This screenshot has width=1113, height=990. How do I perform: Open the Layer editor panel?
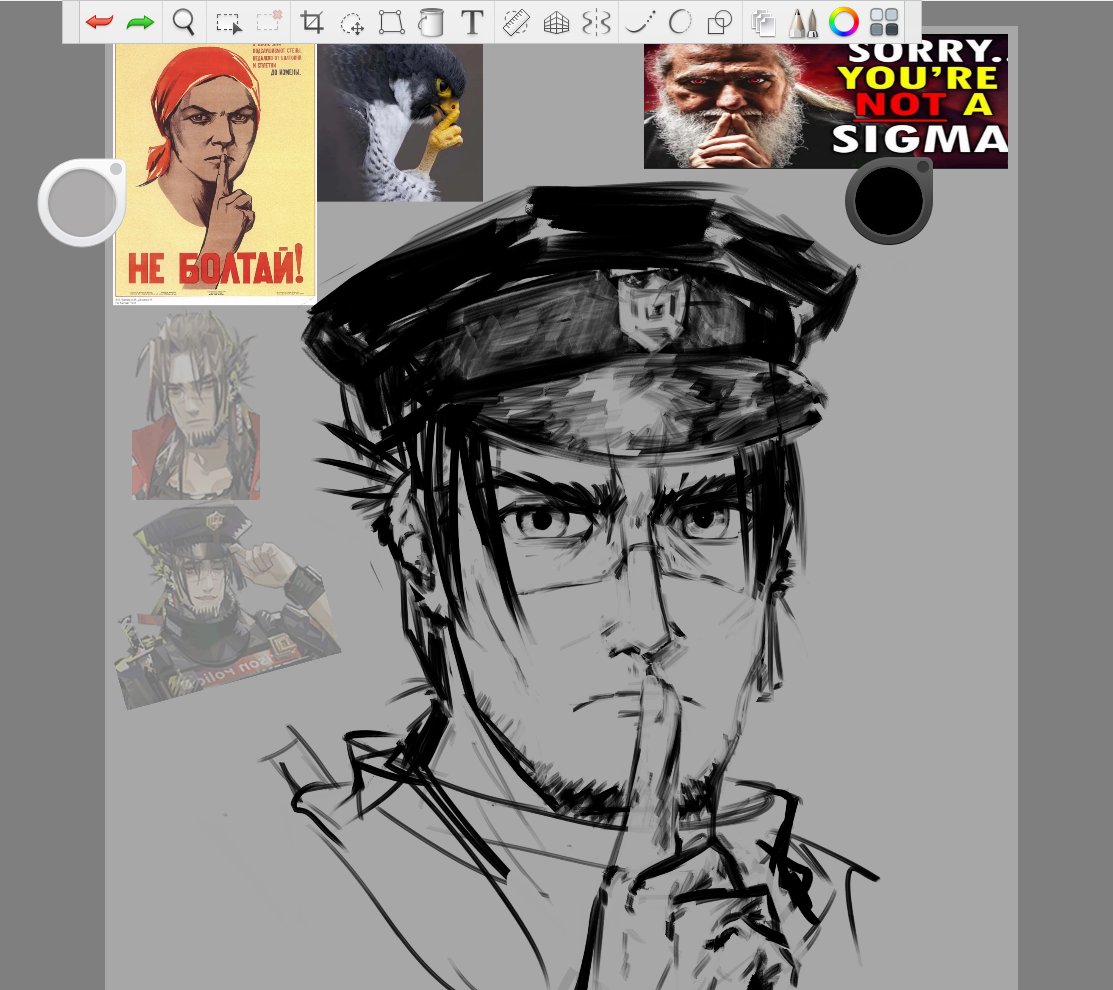pyautogui.click(x=764, y=23)
